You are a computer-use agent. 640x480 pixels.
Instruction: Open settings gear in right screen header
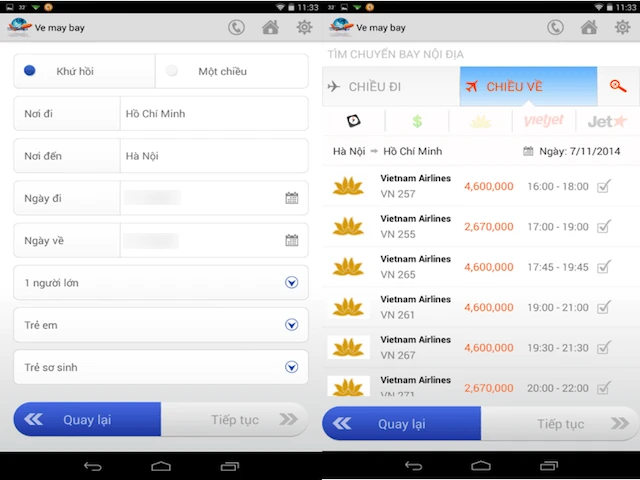(x=622, y=27)
